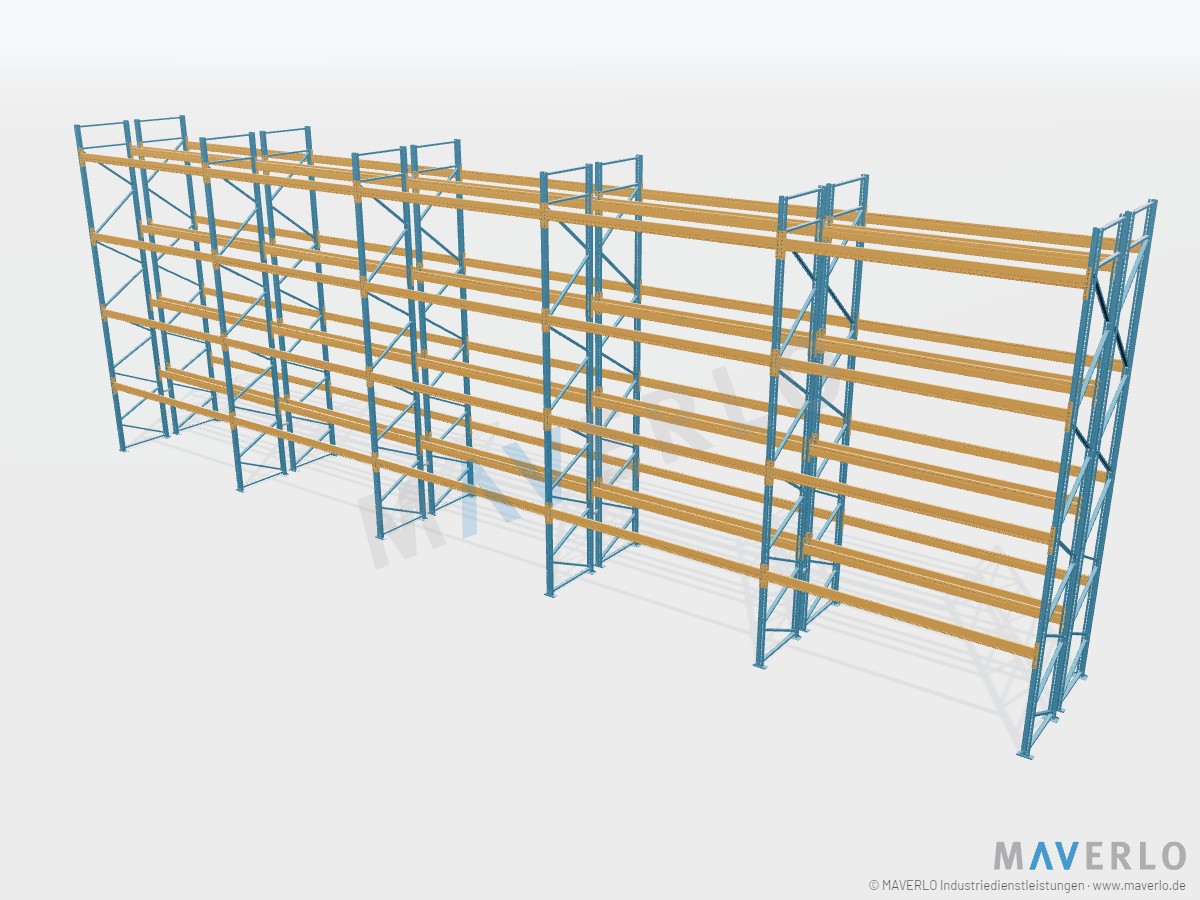Click the blue V in MAVERLO logo
Viewport: 1200px width, 900px height.
tap(1068, 856)
